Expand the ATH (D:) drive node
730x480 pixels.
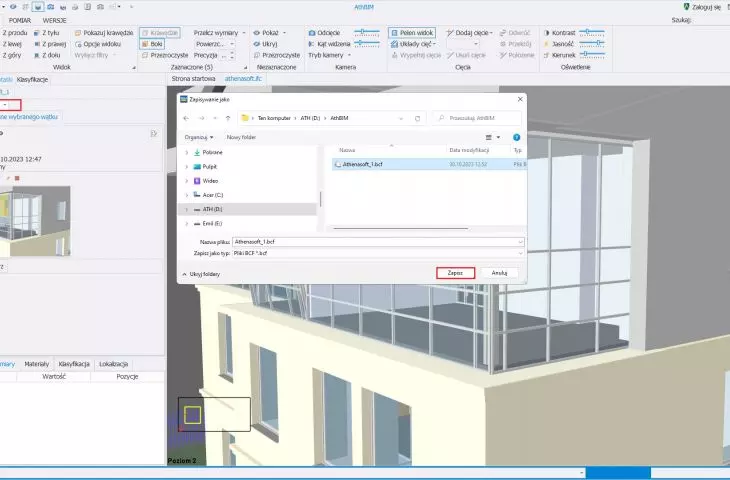(x=187, y=210)
